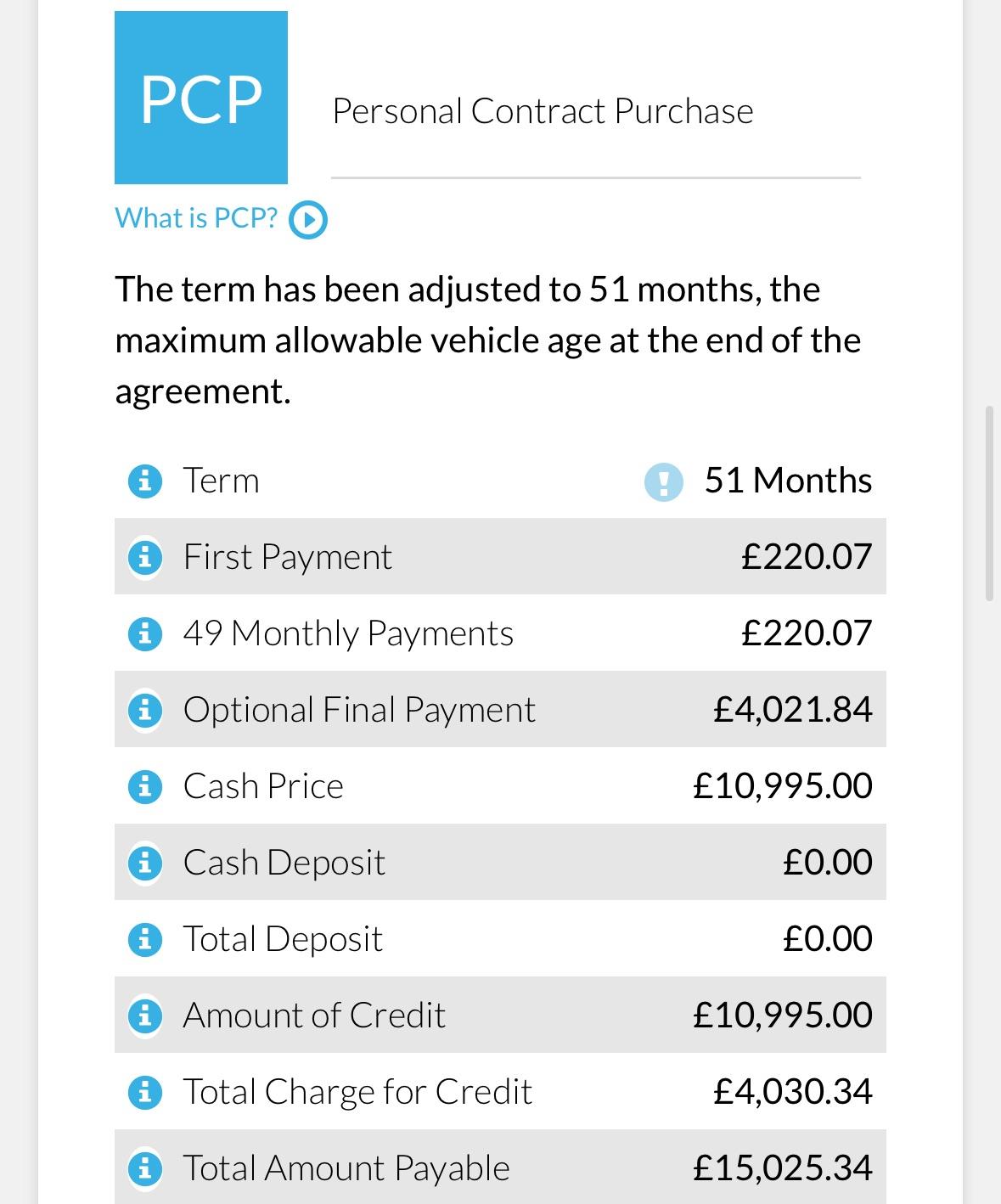Viewport: 1001px width, 1204px height.
Task: View info on Total Amount Payable
Action: point(144,1169)
